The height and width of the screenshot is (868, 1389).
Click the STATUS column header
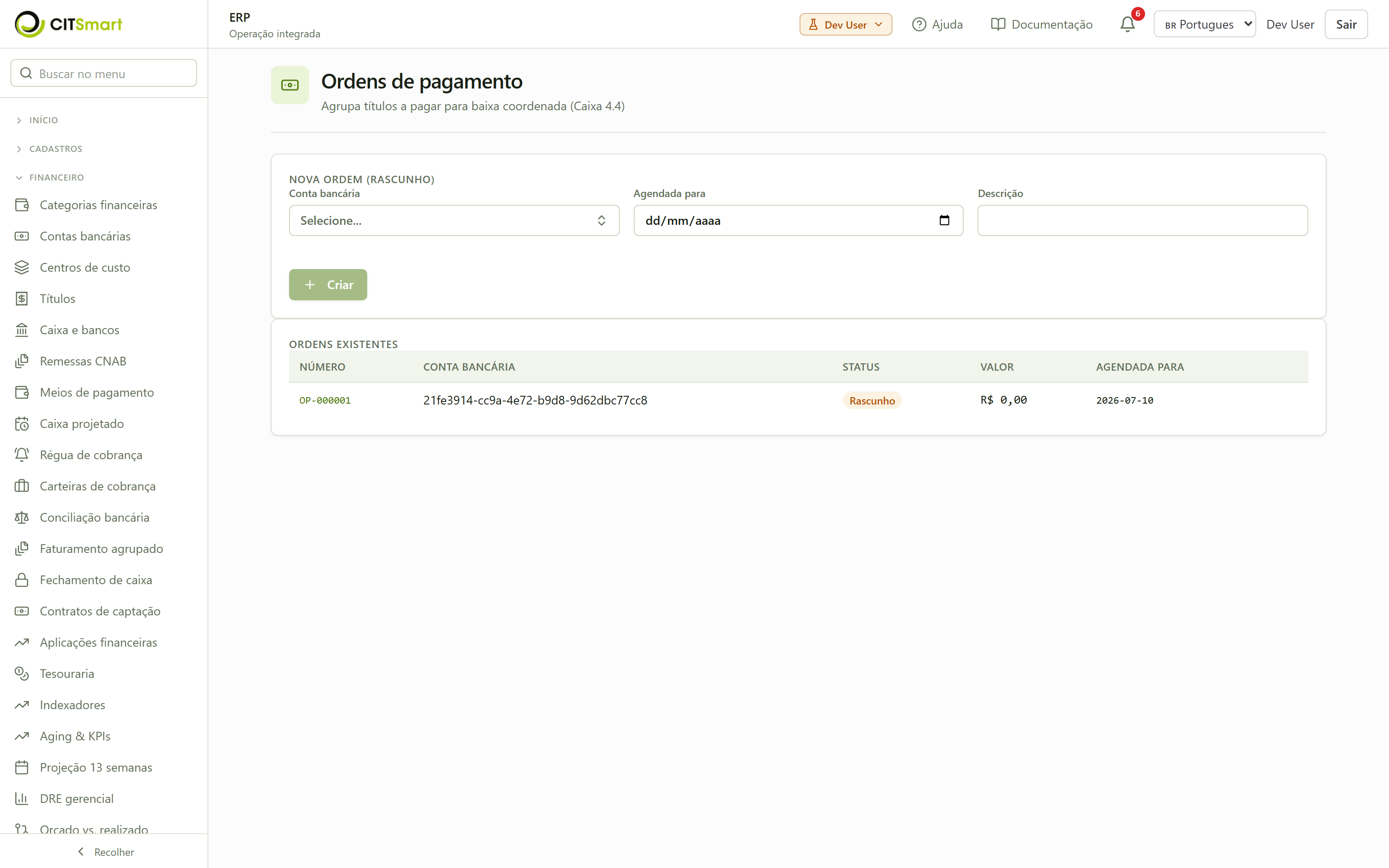(x=860, y=367)
